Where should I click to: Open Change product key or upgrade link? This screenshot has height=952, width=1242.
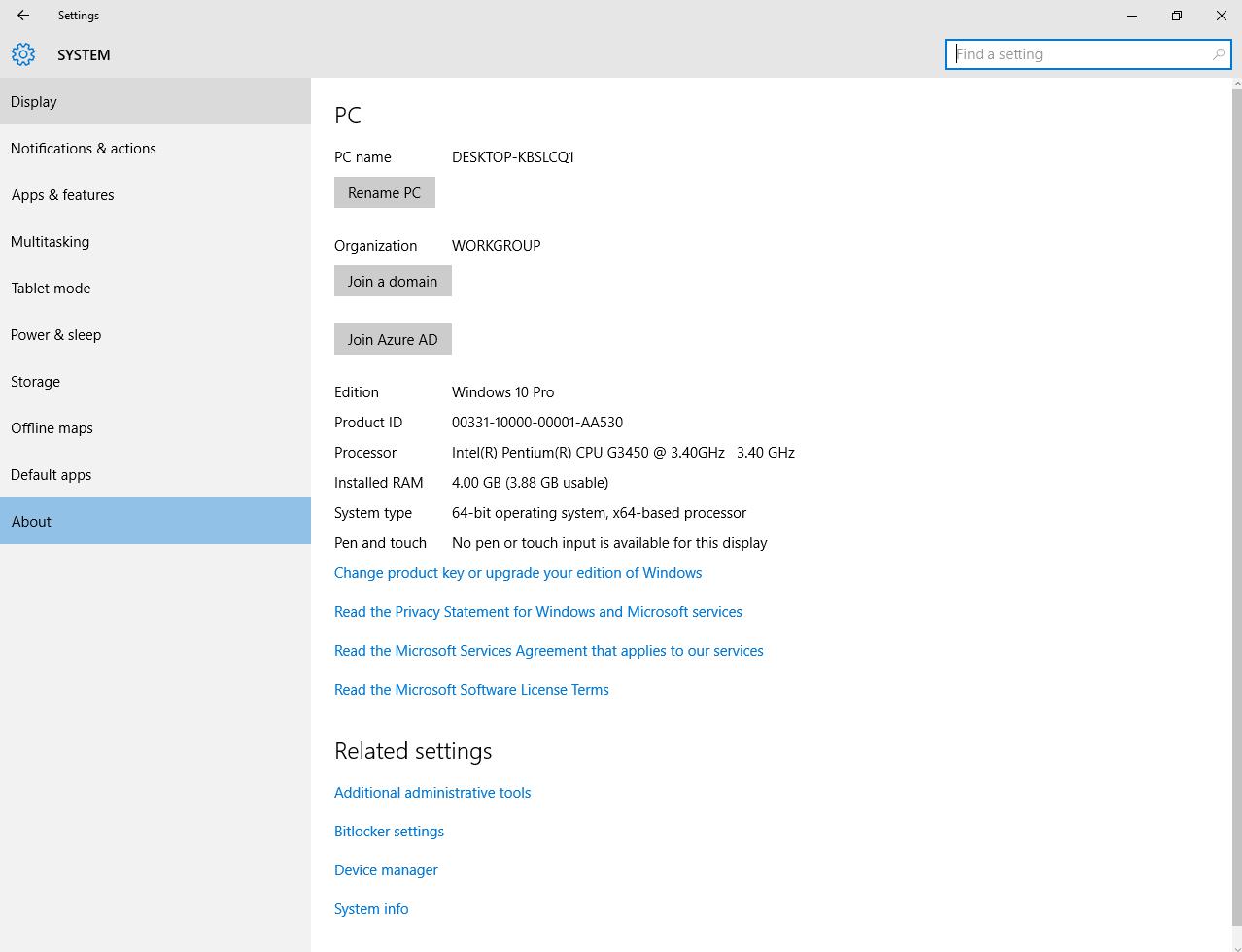(518, 573)
